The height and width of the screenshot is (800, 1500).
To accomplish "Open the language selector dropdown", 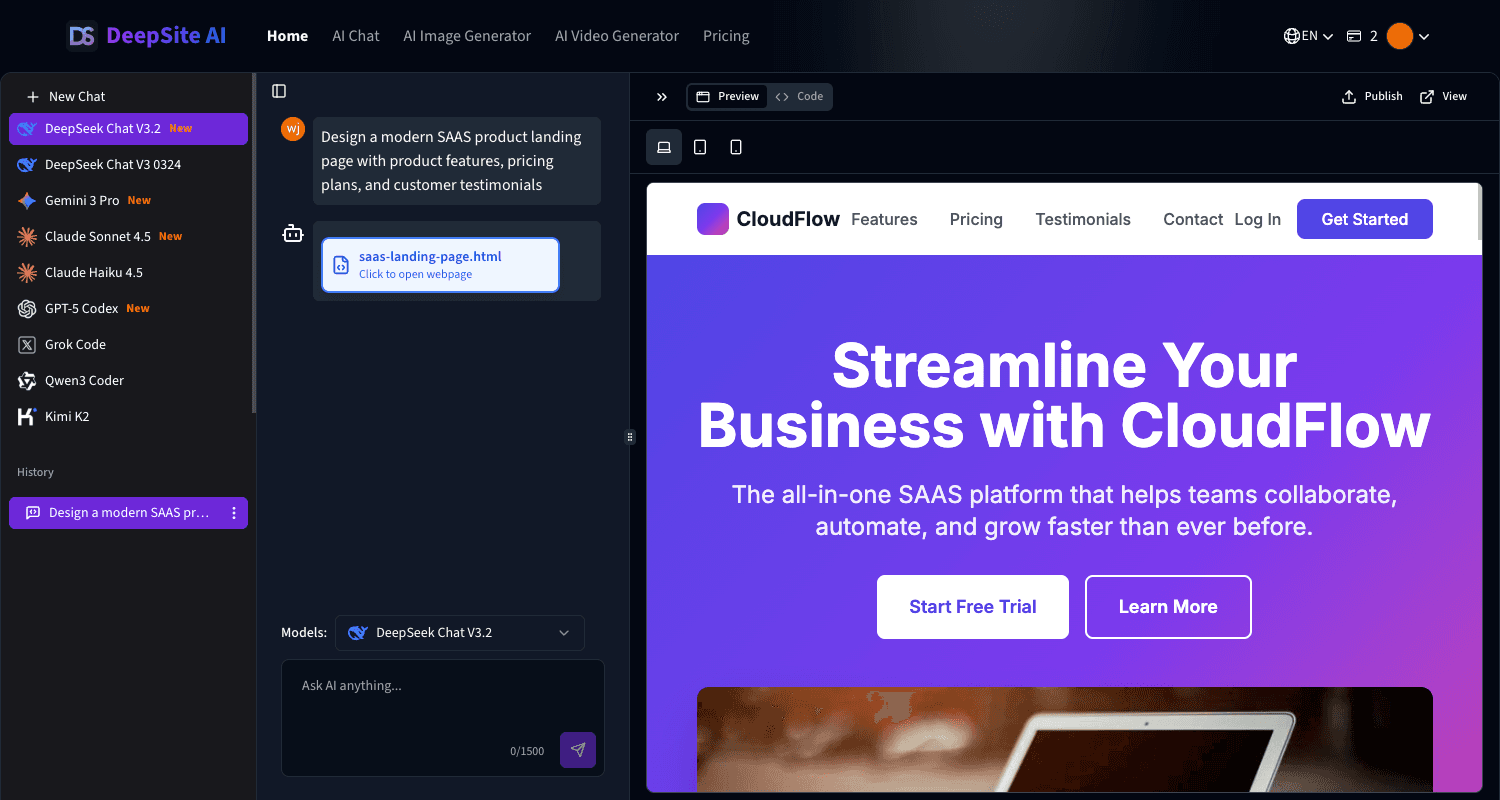I will [1308, 35].
